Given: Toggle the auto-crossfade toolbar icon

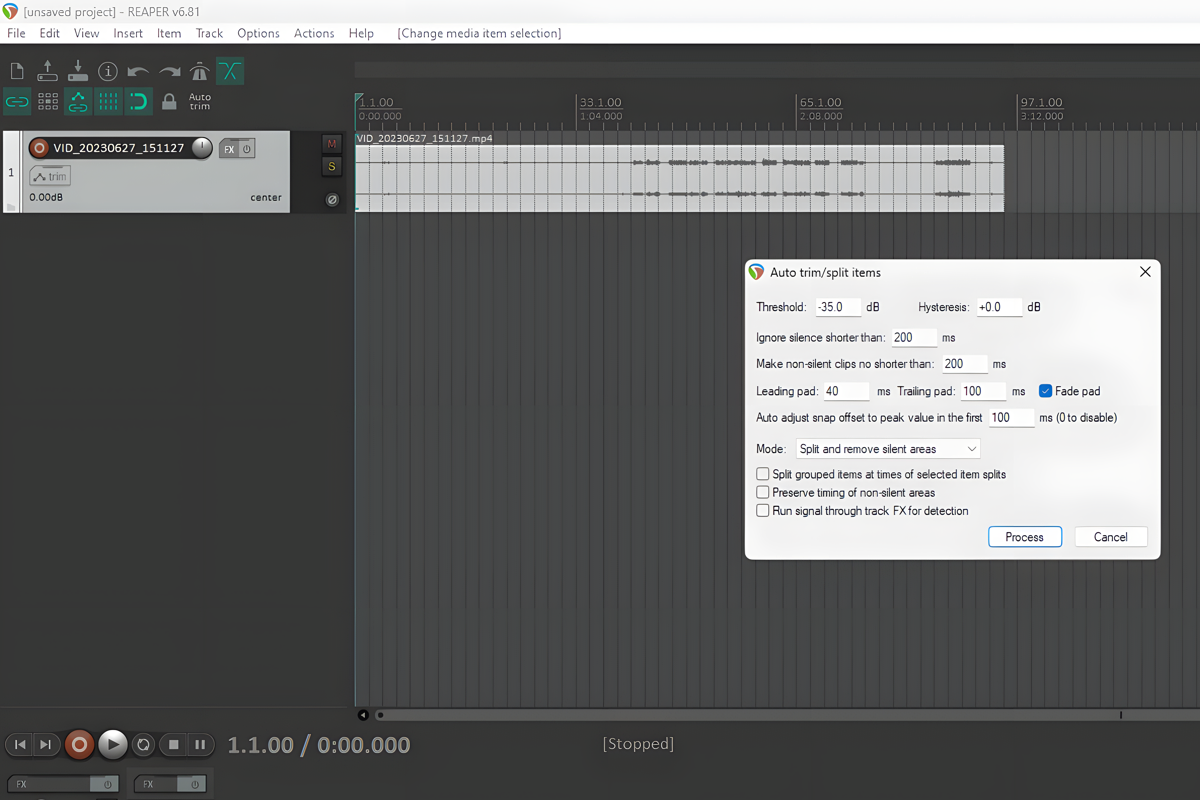Looking at the screenshot, I should (x=230, y=71).
